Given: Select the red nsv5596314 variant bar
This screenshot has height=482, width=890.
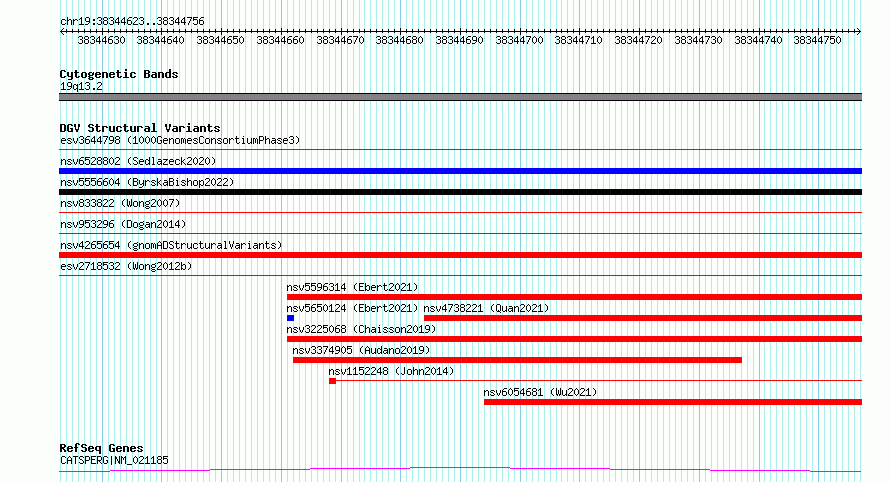Looking at the screenshot, I should (574, 297).
